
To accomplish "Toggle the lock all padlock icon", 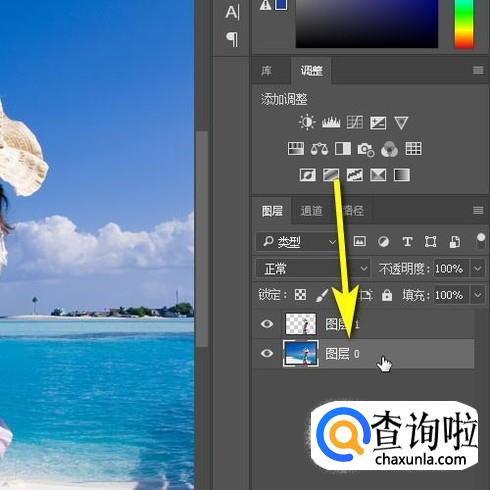I will tap(387, 295).
